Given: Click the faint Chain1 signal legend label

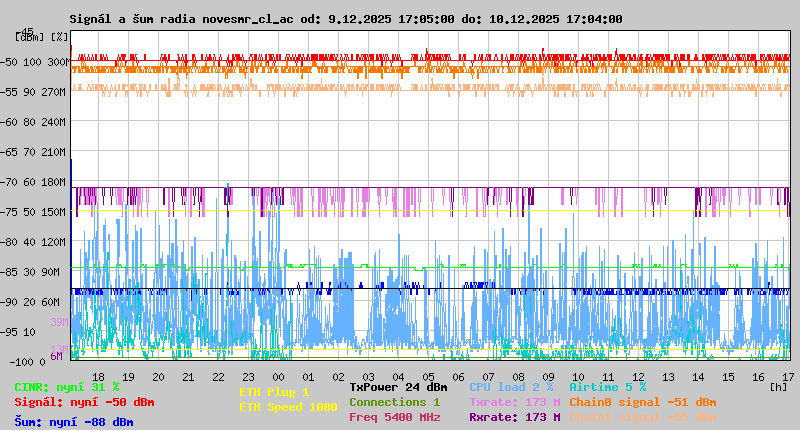Looking at the screenshot, I should (642, 417).
